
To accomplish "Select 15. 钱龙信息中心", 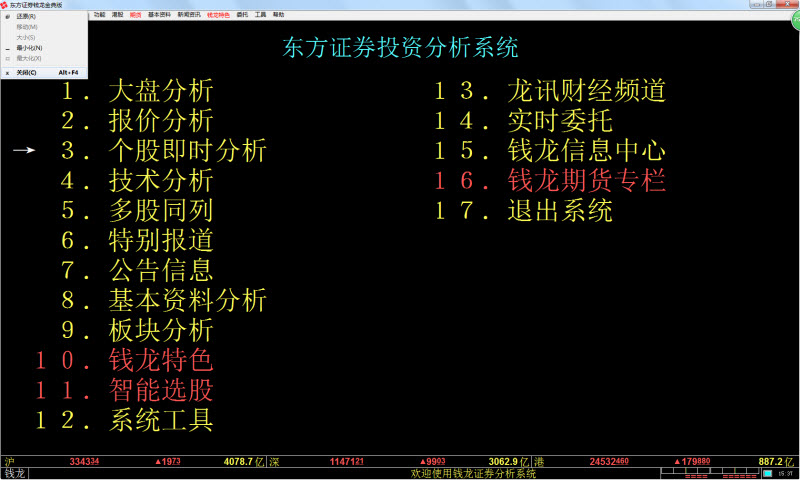I will [550, 150].
